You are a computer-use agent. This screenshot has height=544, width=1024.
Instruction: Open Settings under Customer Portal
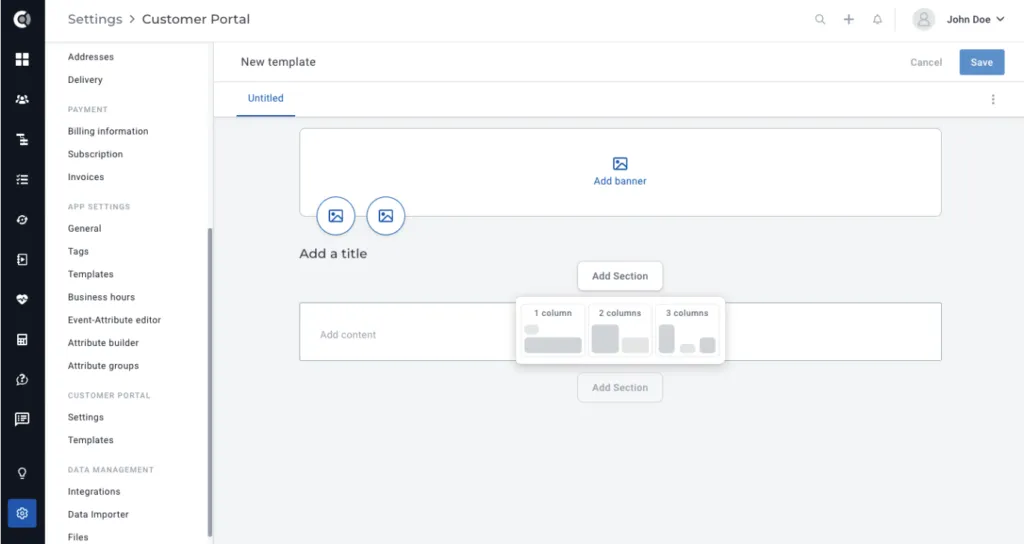click(86, 417)
